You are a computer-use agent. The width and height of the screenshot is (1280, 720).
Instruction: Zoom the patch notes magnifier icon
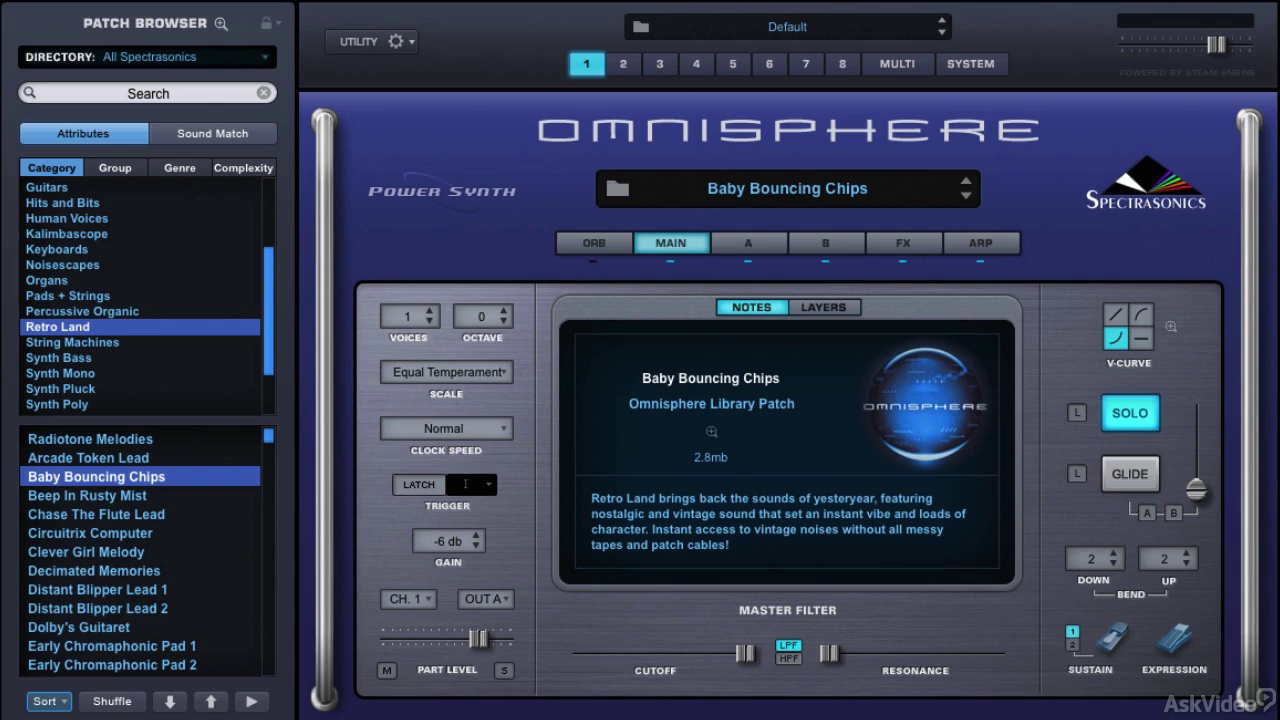[712, 432]
